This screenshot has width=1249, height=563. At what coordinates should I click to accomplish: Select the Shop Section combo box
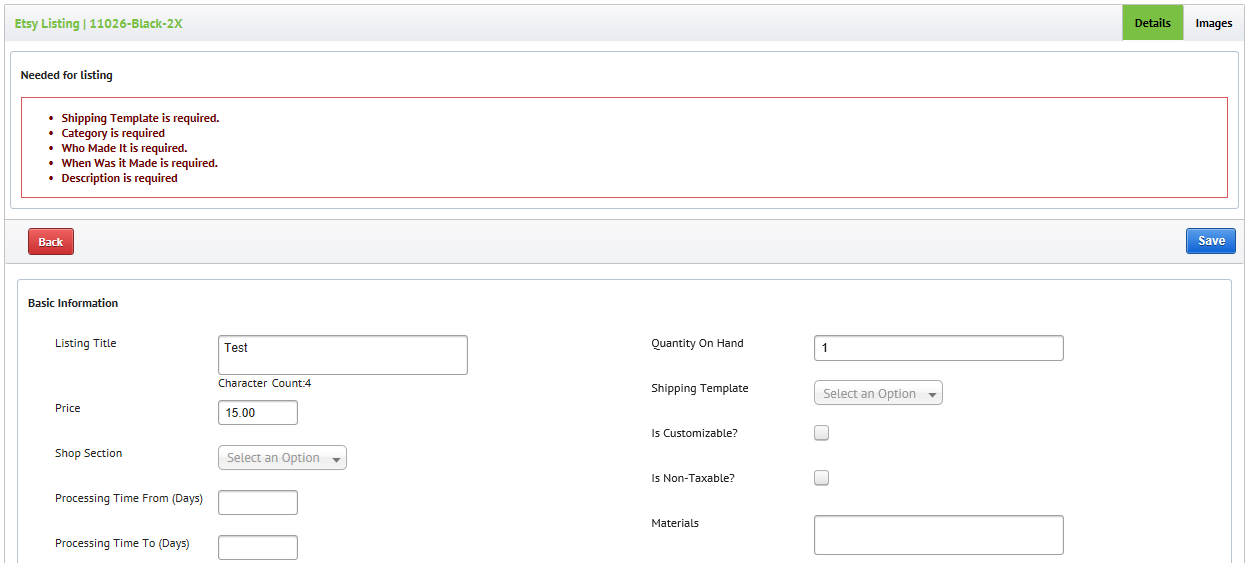point(283,458)
